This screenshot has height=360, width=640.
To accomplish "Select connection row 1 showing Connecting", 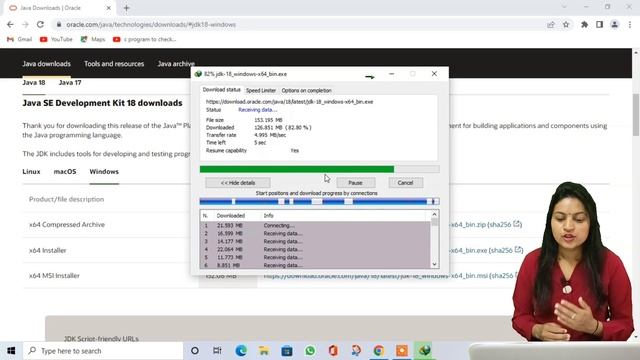I will click(315, 225).
